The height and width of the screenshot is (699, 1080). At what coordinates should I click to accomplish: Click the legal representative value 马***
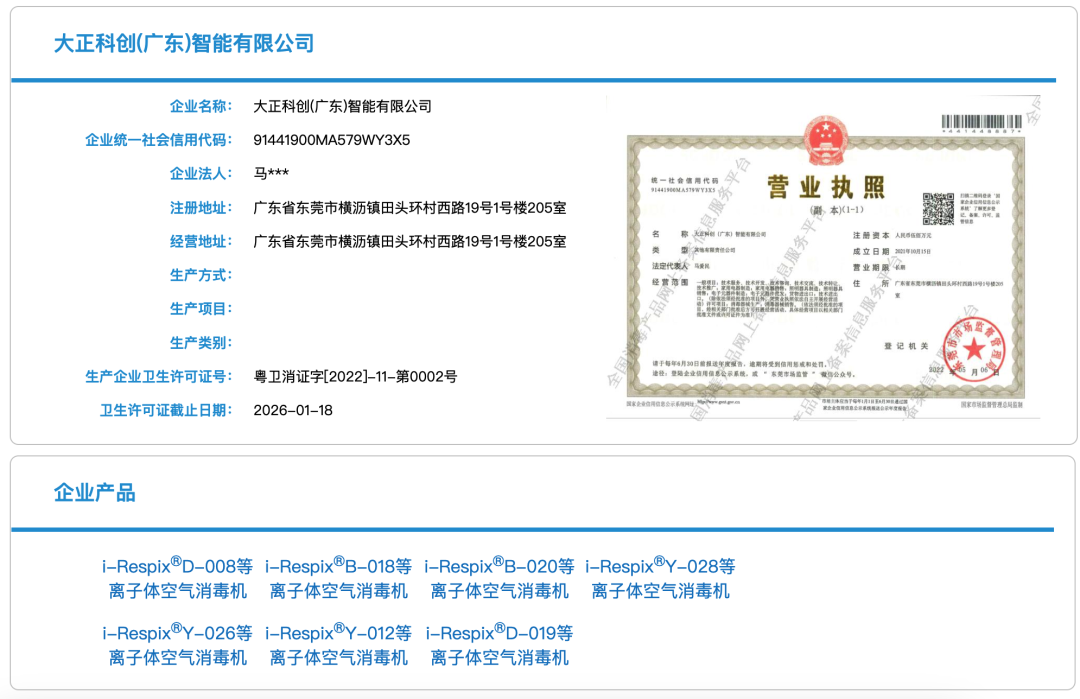[271, 174]
